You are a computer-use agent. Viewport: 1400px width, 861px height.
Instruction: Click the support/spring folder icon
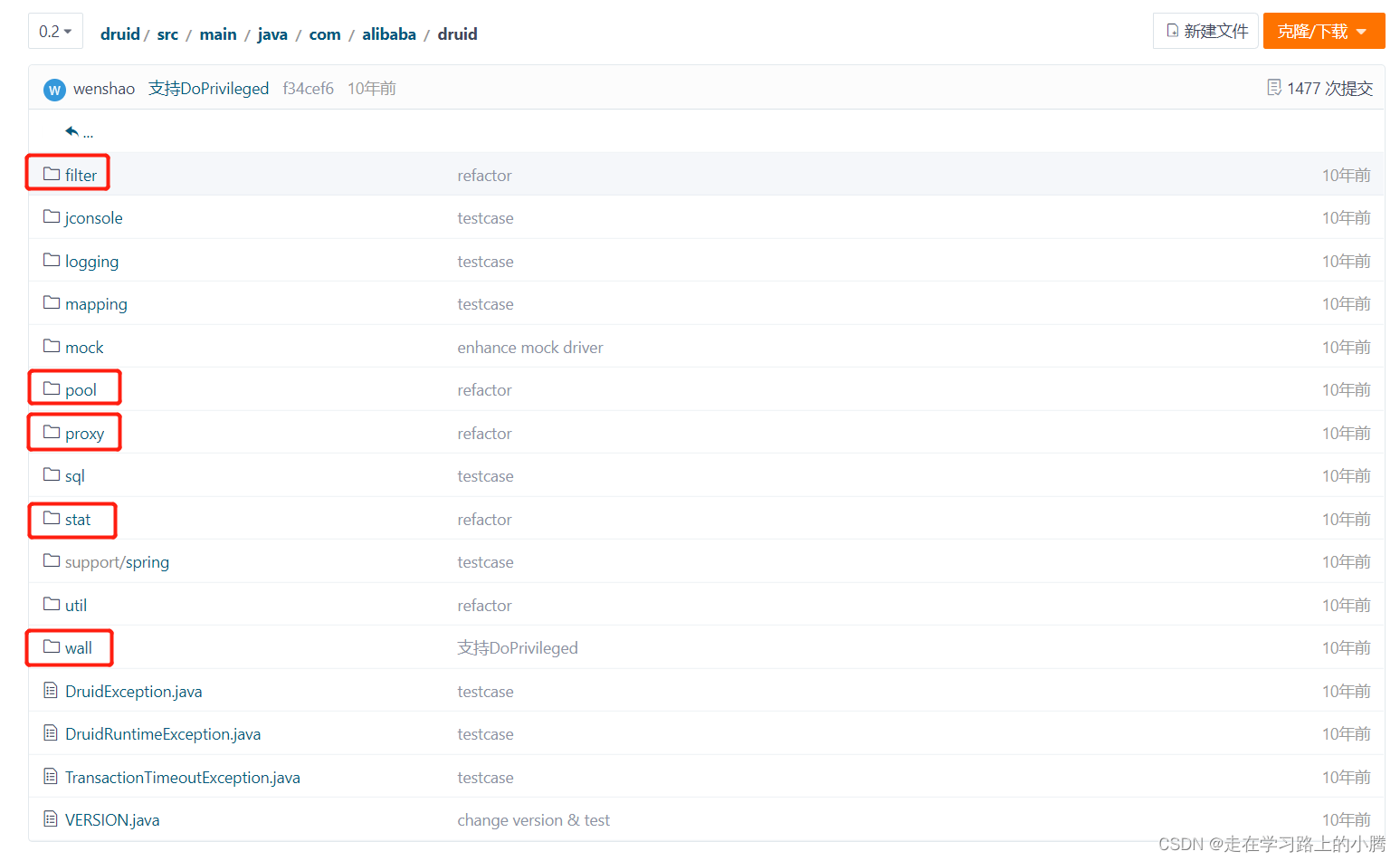pos(52,560)
